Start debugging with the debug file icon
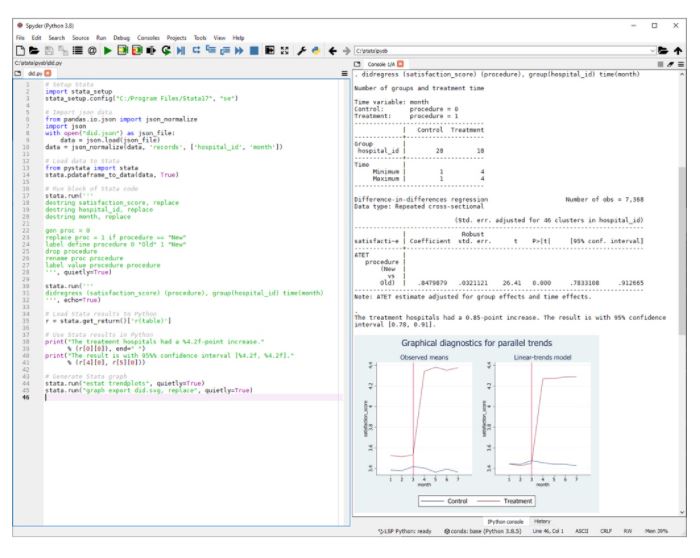Image resolution: width=700 pixels, height=558 pixels. click(181, 50)
